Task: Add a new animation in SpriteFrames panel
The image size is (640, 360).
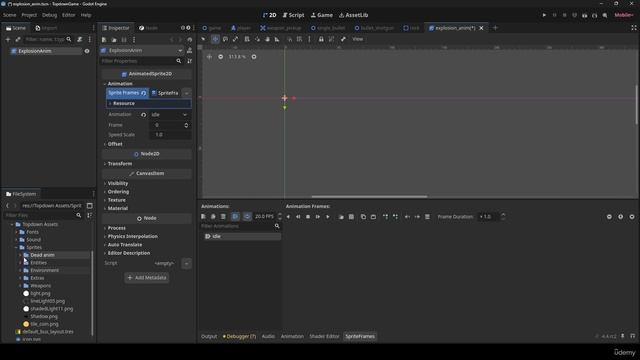Action: pos(203,217)
